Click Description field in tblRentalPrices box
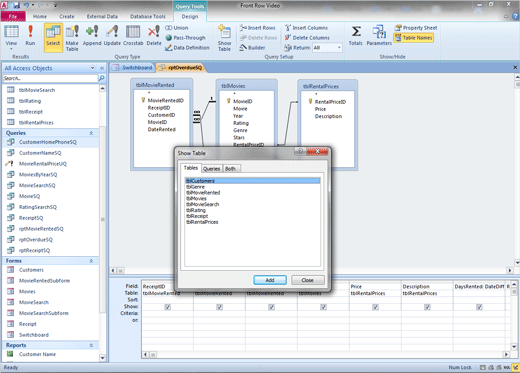The image size is (520, 373). point(328,116)
